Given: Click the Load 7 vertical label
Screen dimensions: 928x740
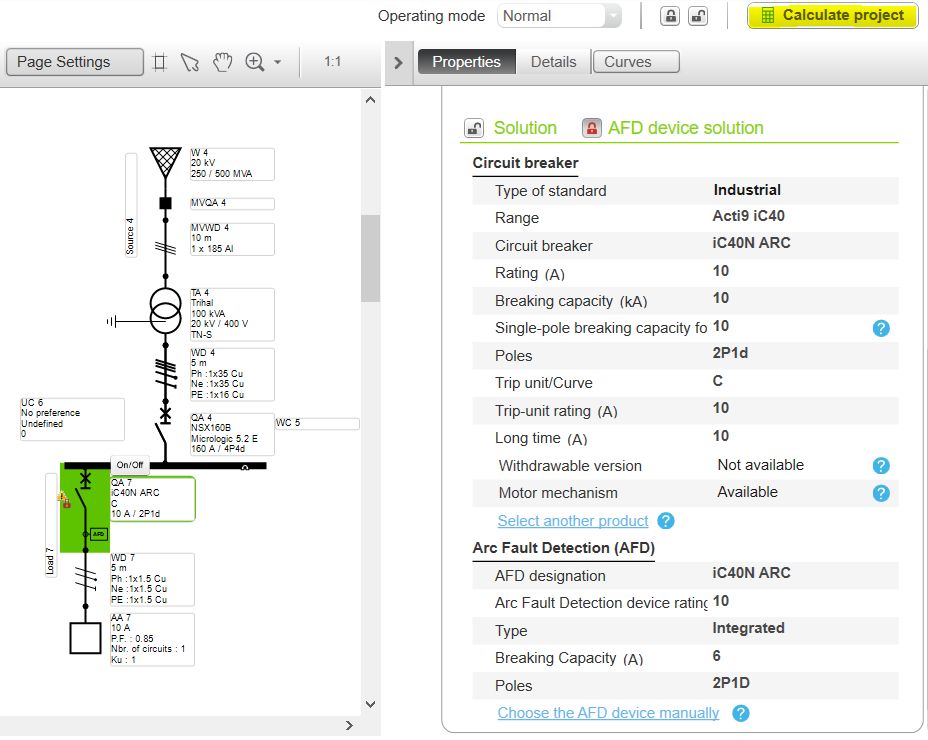Looking at the screenshot, I should 51,525.
